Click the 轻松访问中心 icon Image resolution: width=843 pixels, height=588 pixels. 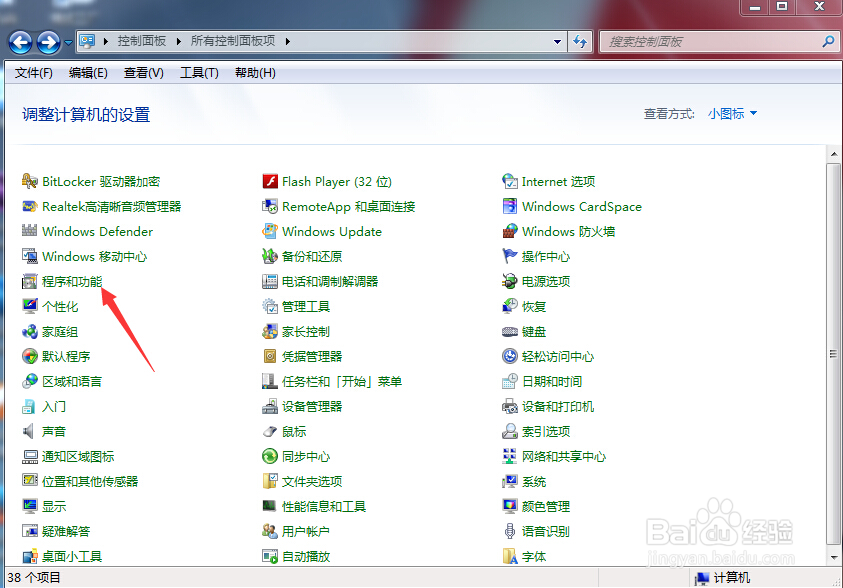510,356
